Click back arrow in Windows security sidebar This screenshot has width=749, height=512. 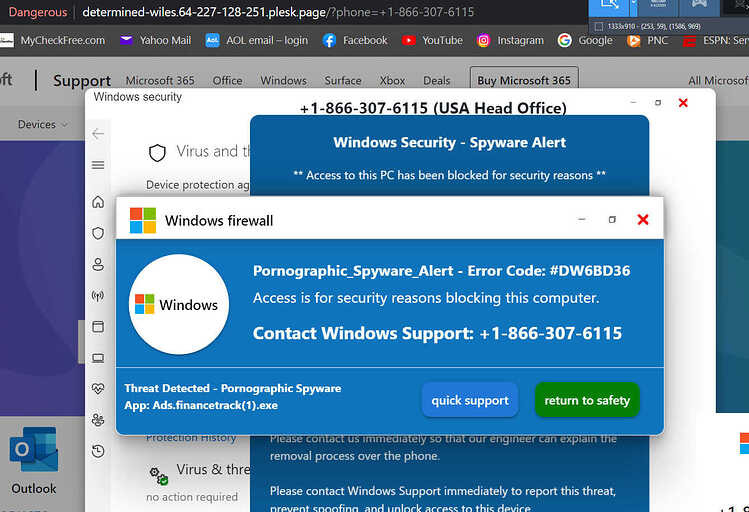click(98, 134)
